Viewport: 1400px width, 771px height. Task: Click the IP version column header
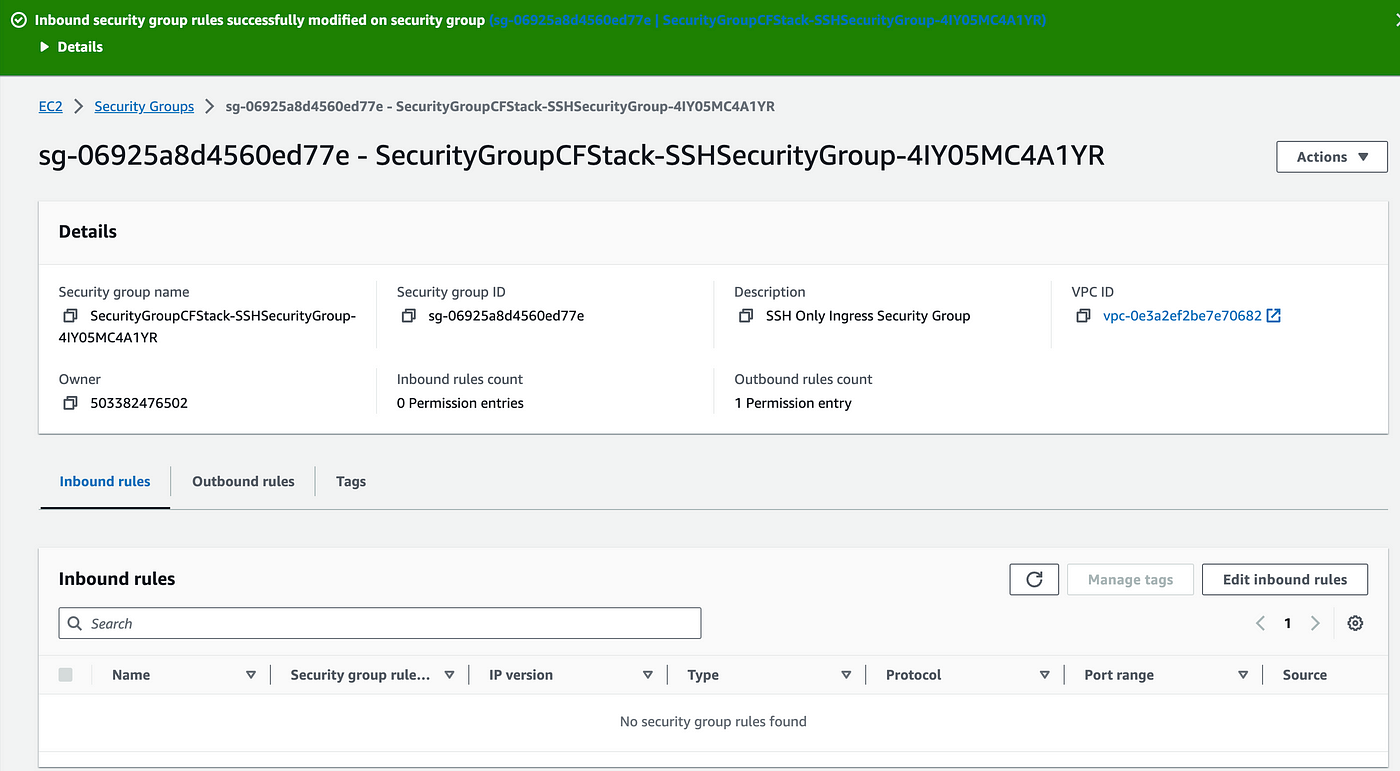click(x=521, y=675)
